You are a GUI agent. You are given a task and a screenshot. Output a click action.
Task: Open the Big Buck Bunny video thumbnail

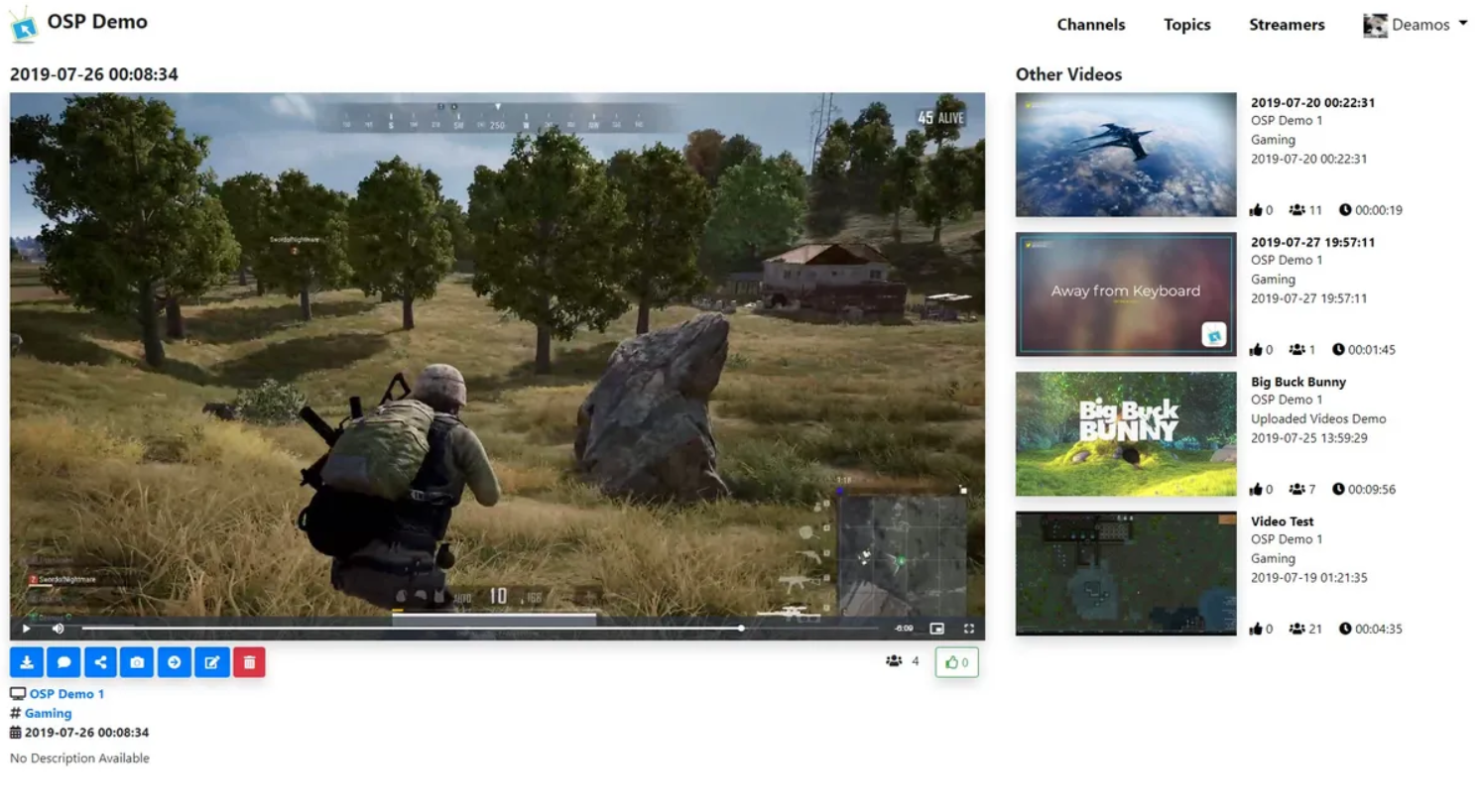tap(1126, 434)
